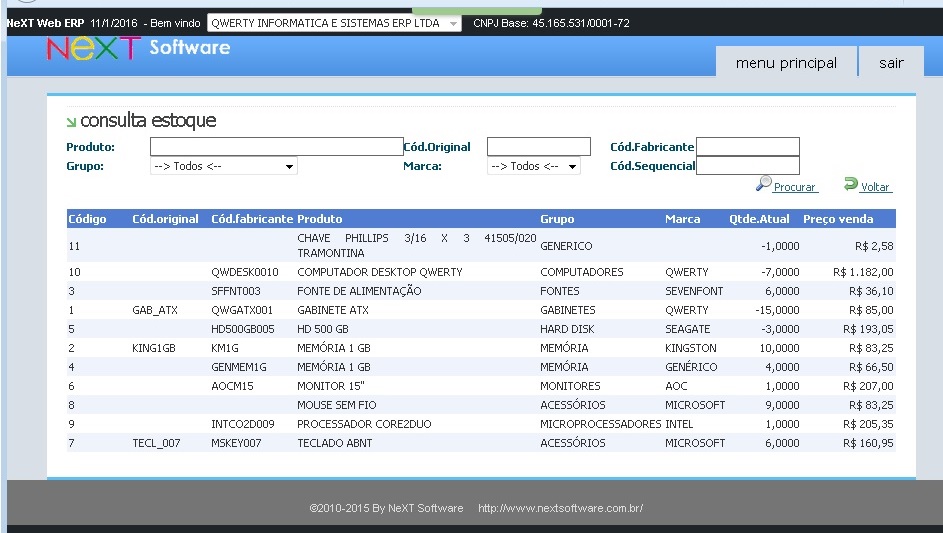This screenshot has width=943, height=533.
Task: Select MOUSE SEM FIO product
Action: pos(337,405)
